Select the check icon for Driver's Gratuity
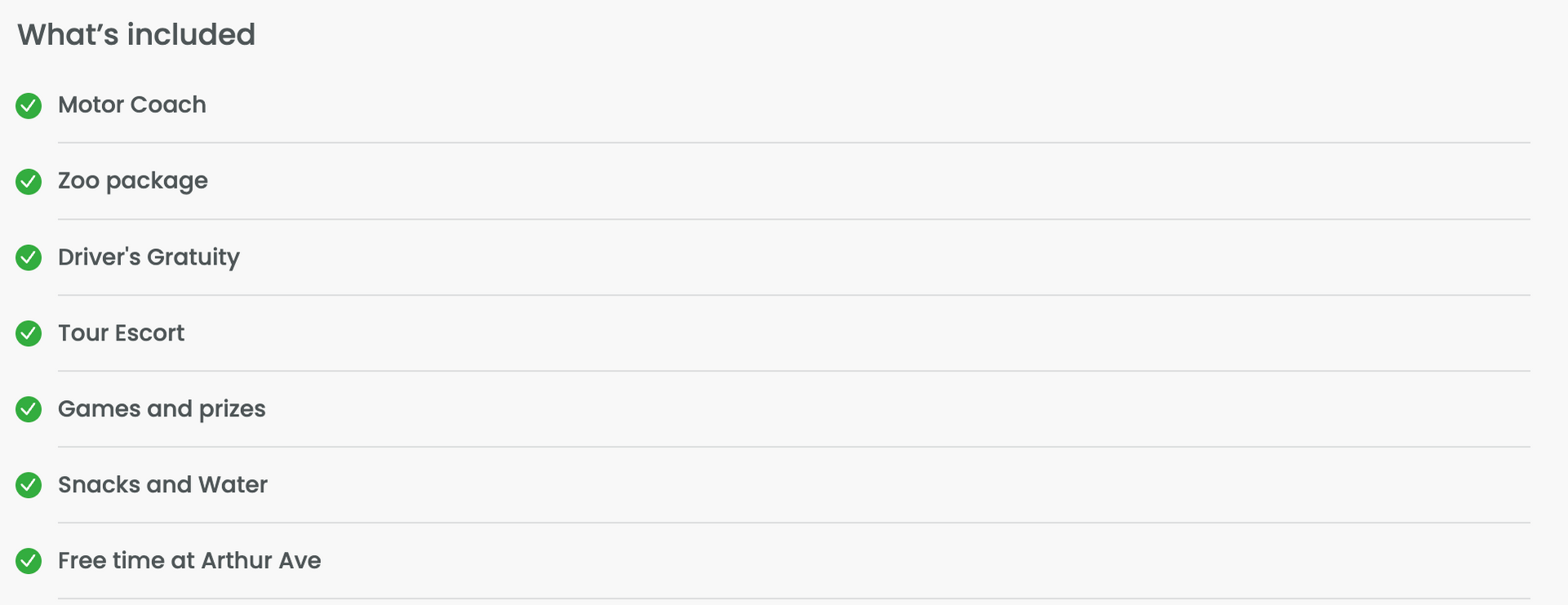 [x=29, y=257]
